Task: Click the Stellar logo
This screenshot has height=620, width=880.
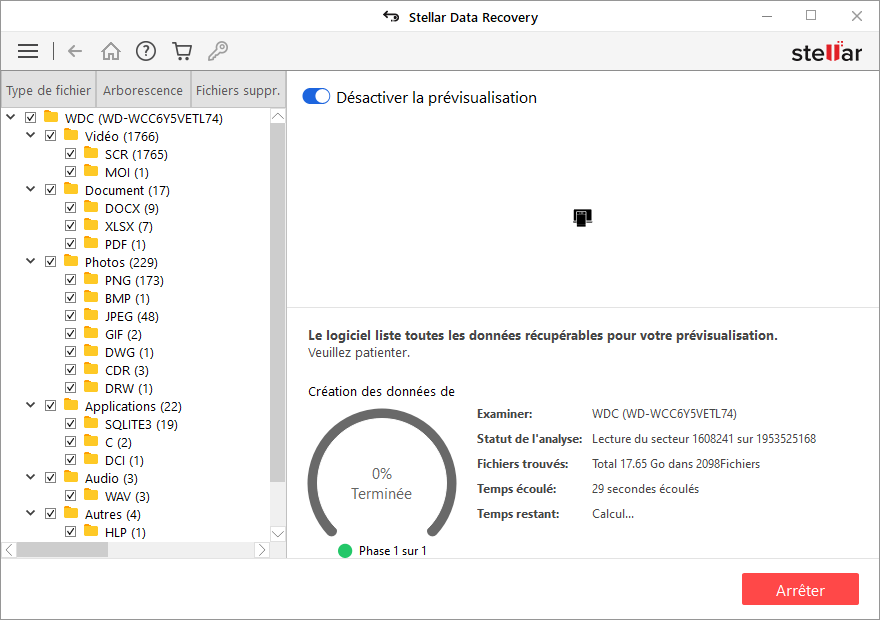Action: click(x=827, y=52)
